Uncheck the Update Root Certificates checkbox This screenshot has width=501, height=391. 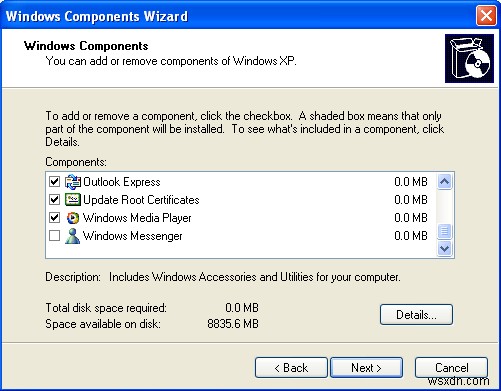54,200
